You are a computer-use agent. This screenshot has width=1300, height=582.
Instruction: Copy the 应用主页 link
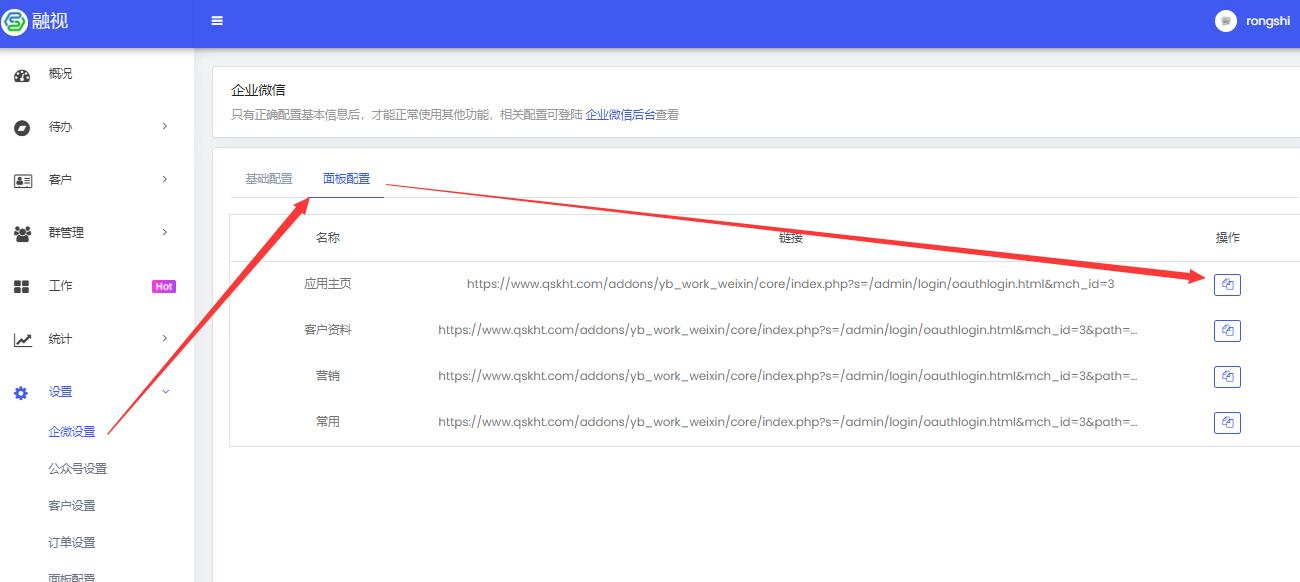coord(1227,285)
